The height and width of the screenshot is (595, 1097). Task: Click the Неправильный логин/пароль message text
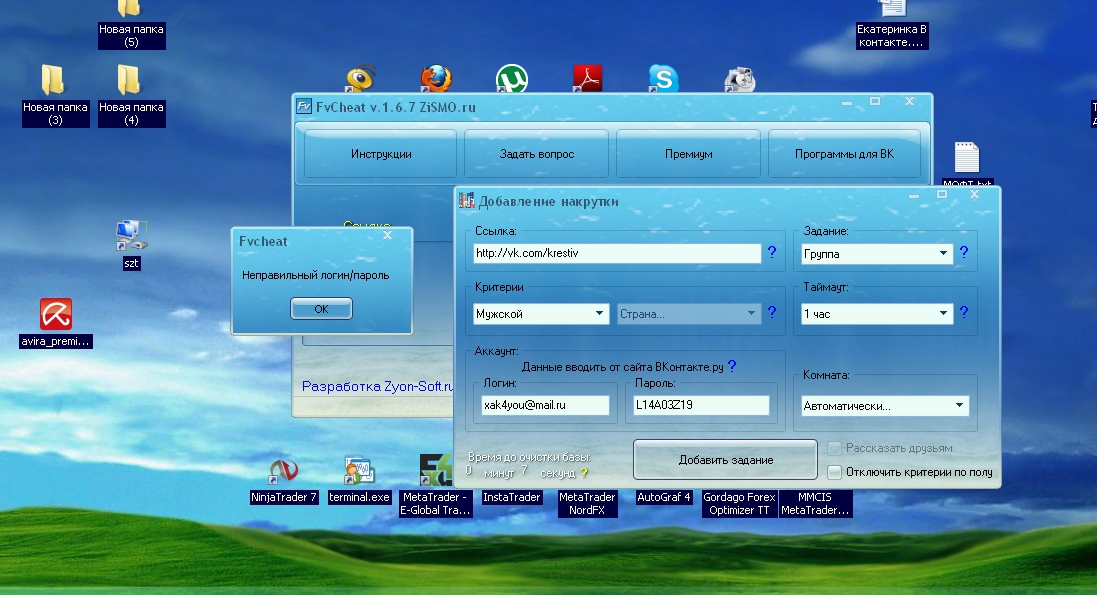[316, 275]
